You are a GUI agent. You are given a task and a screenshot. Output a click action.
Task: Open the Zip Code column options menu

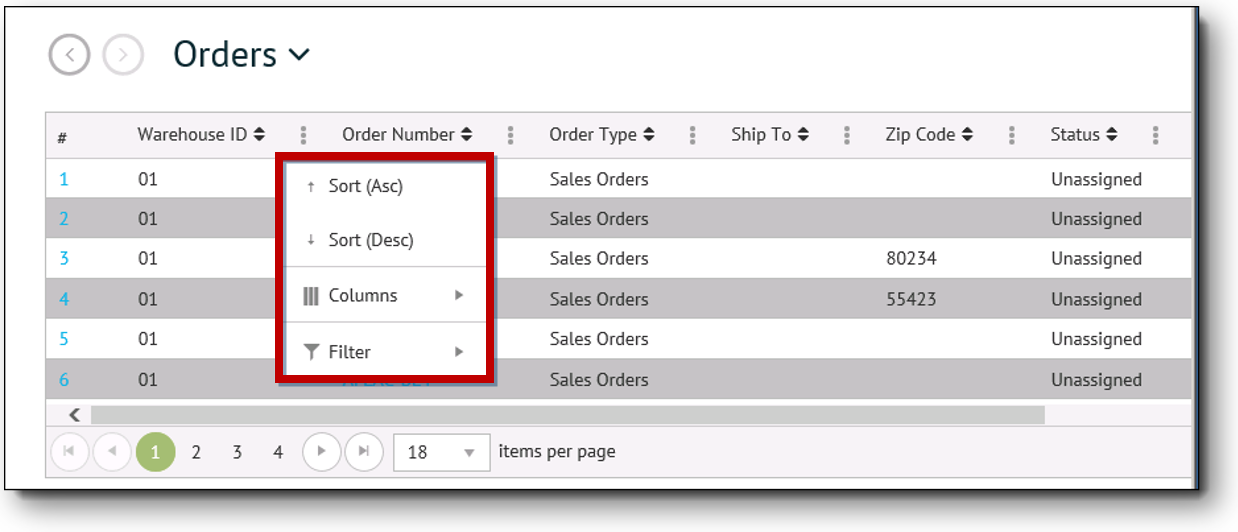(x=1012, y=135)
